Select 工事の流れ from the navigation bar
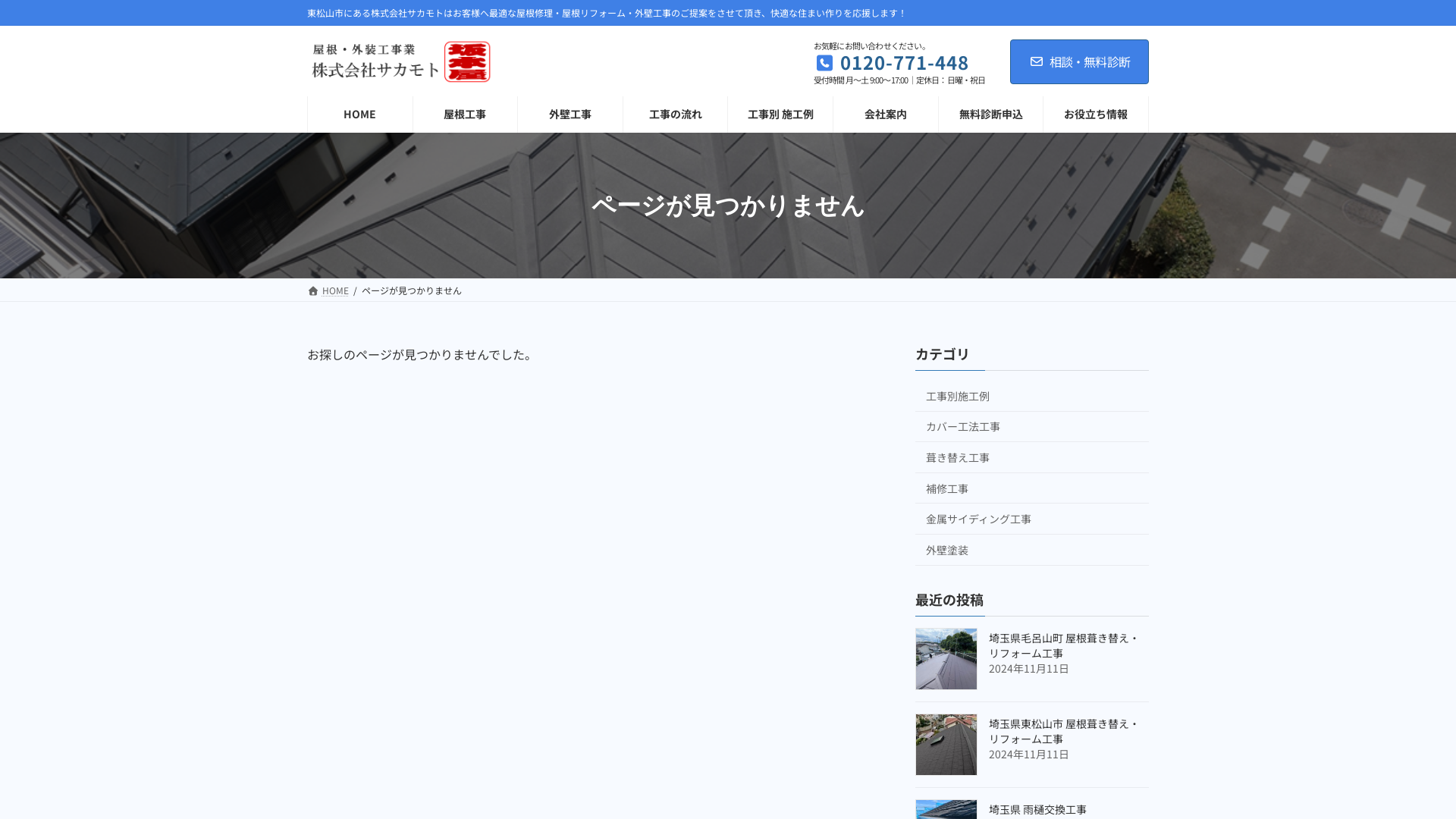 (675, 115)
